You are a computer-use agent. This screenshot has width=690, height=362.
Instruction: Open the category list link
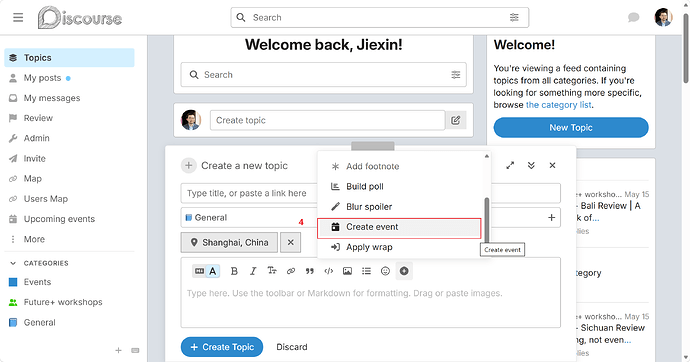click(x=558, y=105)
